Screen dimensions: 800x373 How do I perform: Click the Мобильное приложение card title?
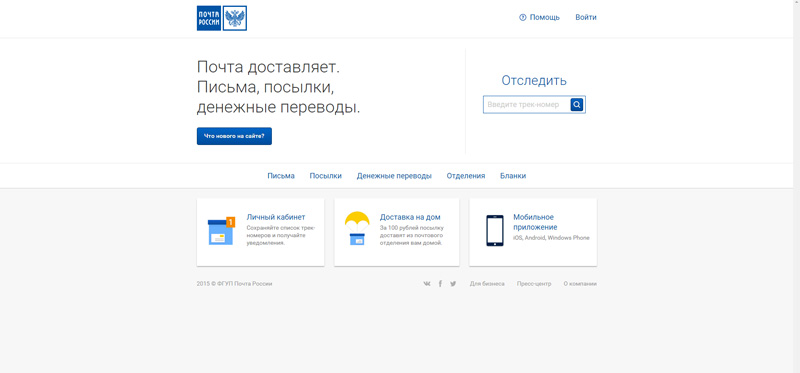pos(535,222)
